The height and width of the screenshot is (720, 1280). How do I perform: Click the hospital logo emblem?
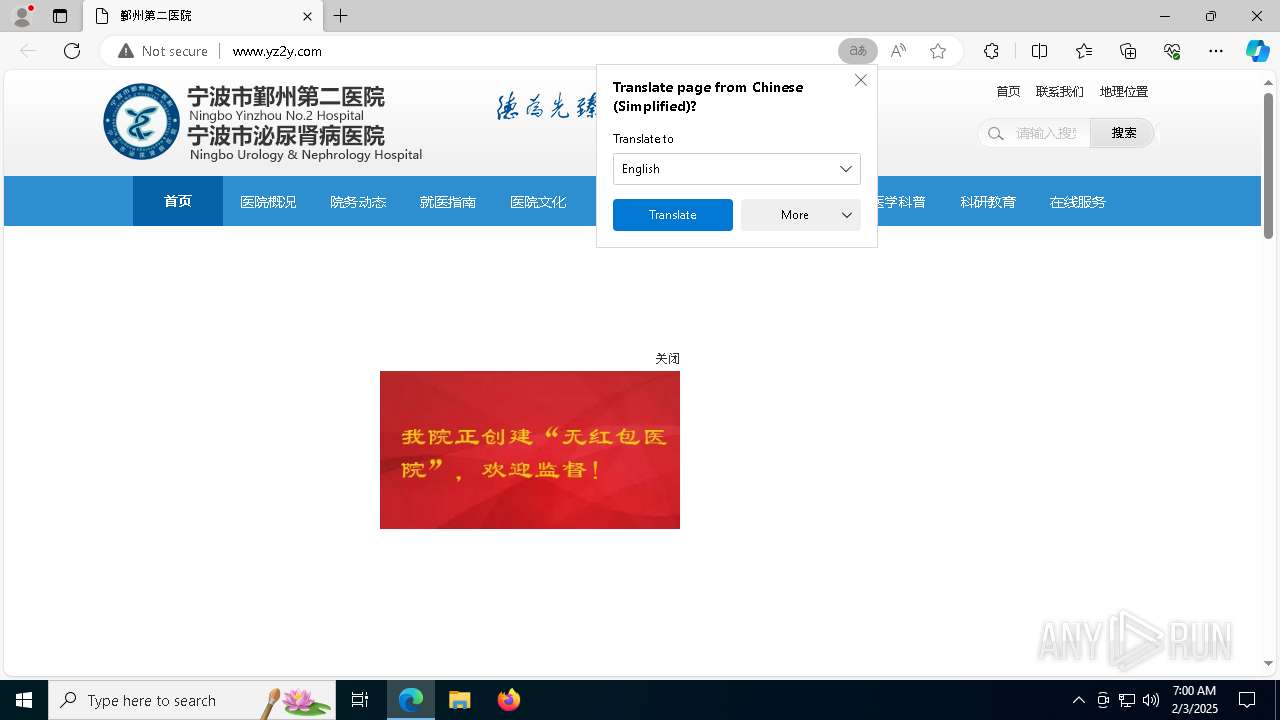point(142,122)
